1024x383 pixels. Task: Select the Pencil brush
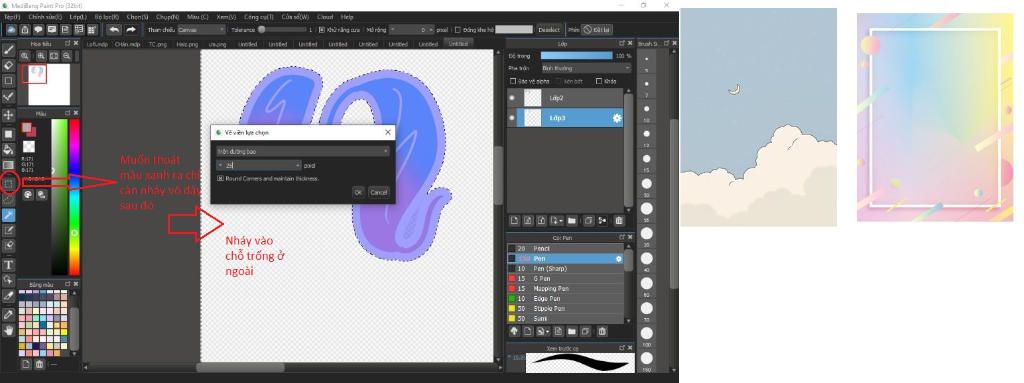[x=566, y=248]
